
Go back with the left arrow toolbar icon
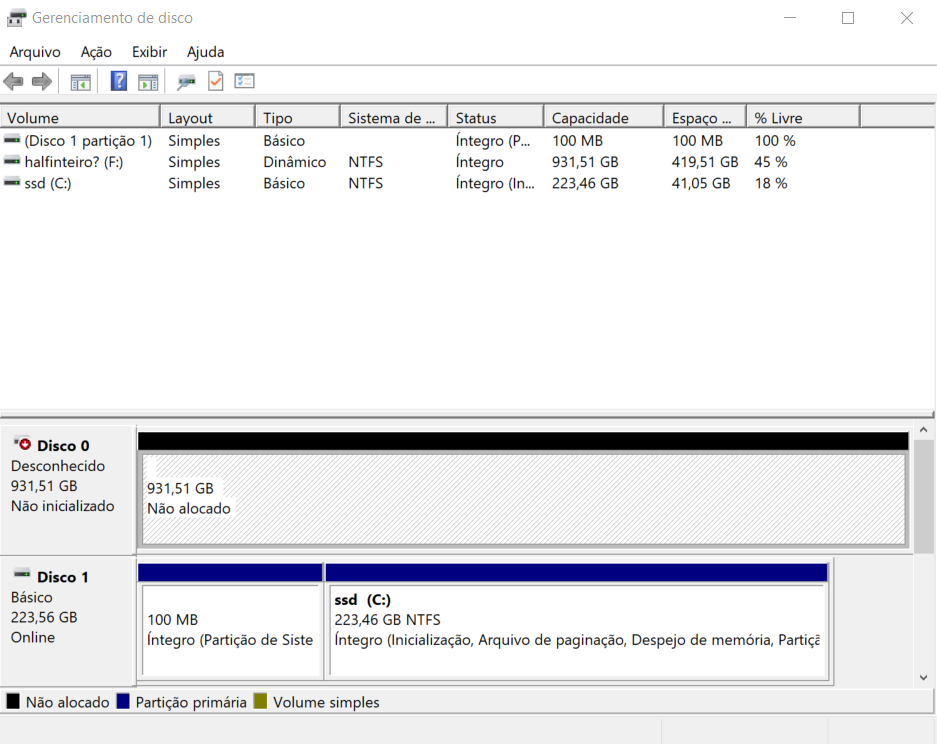(x=13, y=81)
